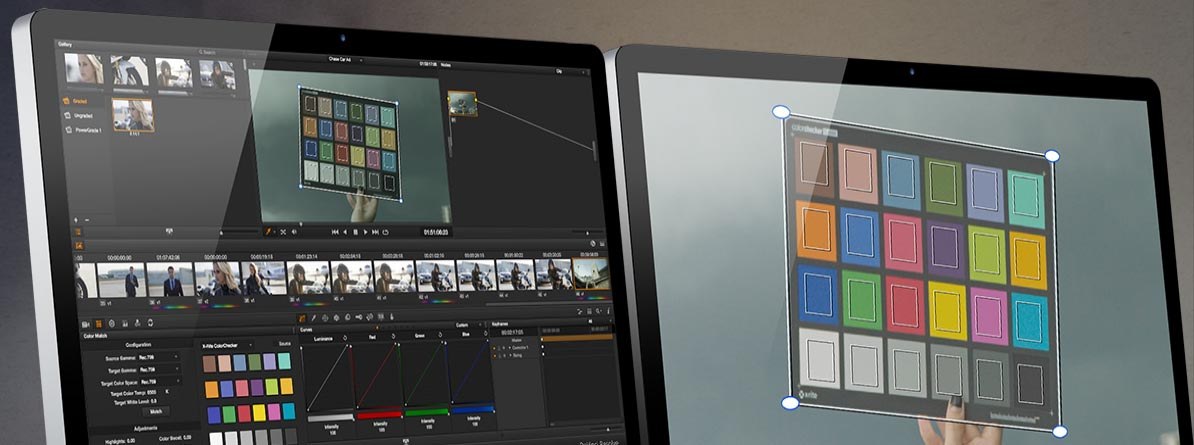Select the Curves palette icon in toolbar

click(302, 318)
